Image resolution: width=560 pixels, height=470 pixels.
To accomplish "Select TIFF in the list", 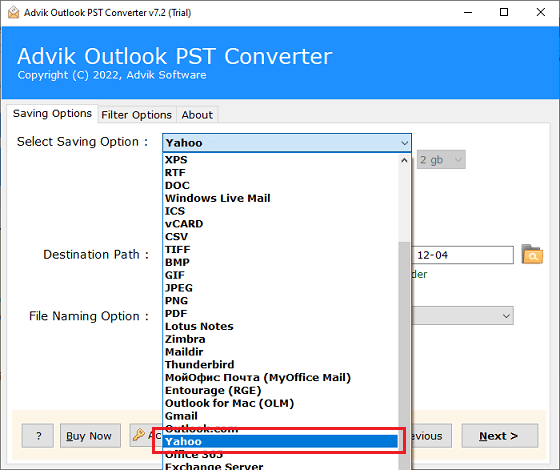I will pos(280,249).
